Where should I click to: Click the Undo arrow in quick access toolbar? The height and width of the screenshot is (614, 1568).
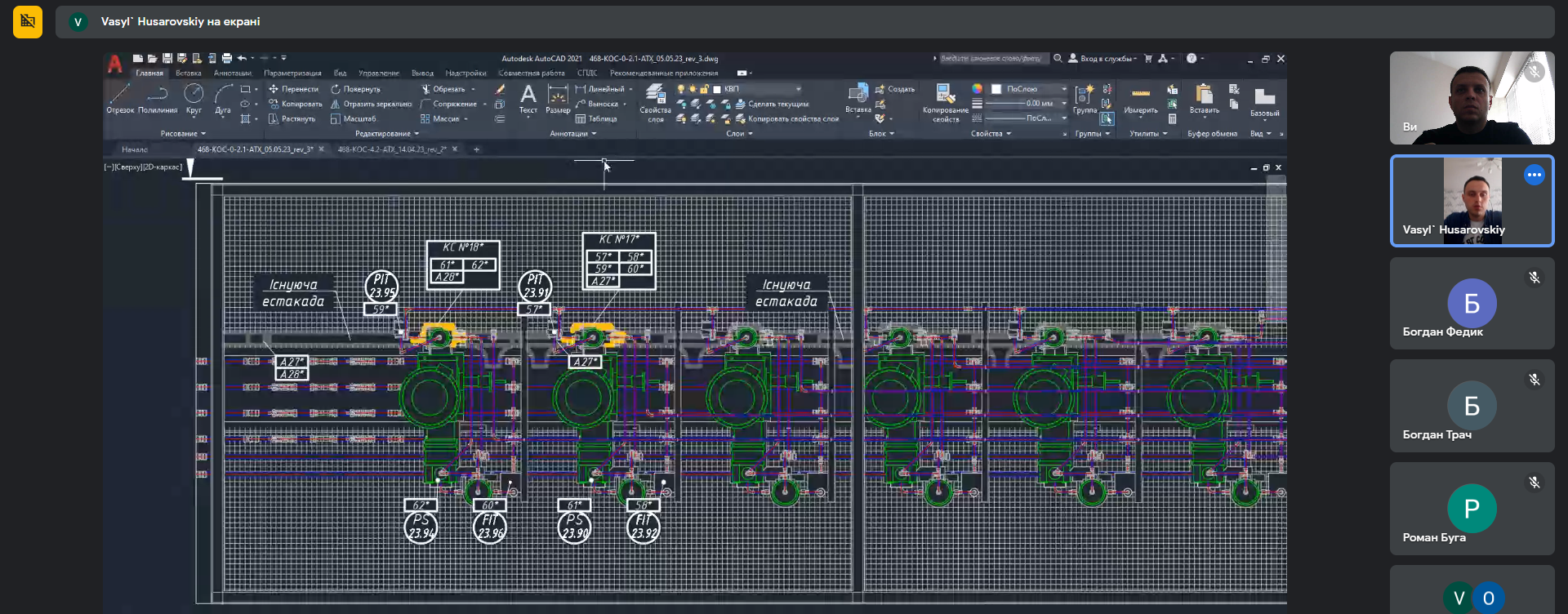click(x=242, y=59)
